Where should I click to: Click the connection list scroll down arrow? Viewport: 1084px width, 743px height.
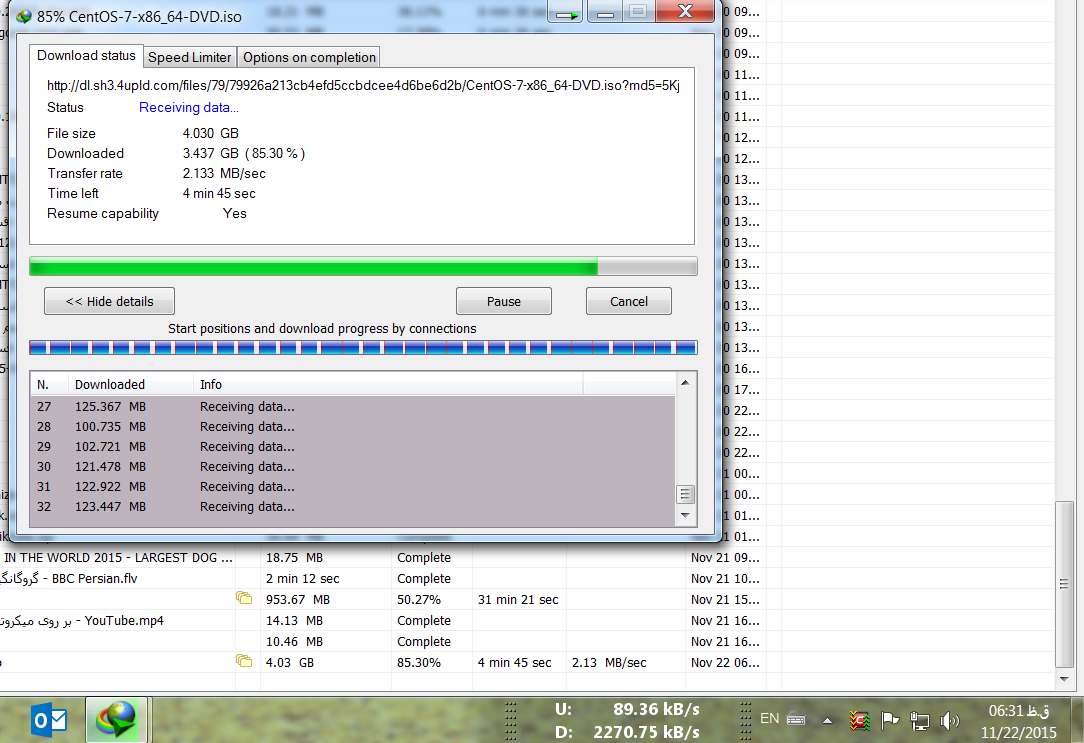point(685,515)
